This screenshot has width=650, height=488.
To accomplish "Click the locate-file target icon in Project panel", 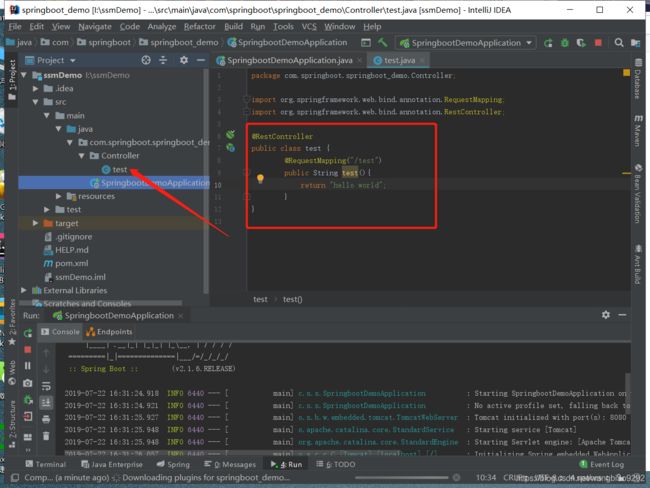I will (x=146, y=61).
